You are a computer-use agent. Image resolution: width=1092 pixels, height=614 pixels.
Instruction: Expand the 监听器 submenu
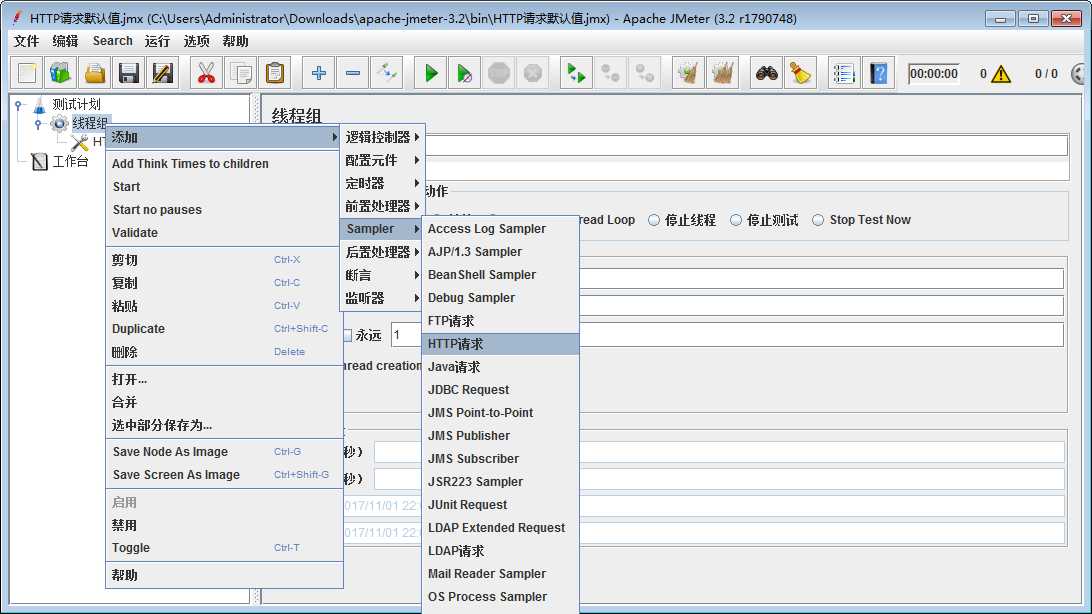382,298
